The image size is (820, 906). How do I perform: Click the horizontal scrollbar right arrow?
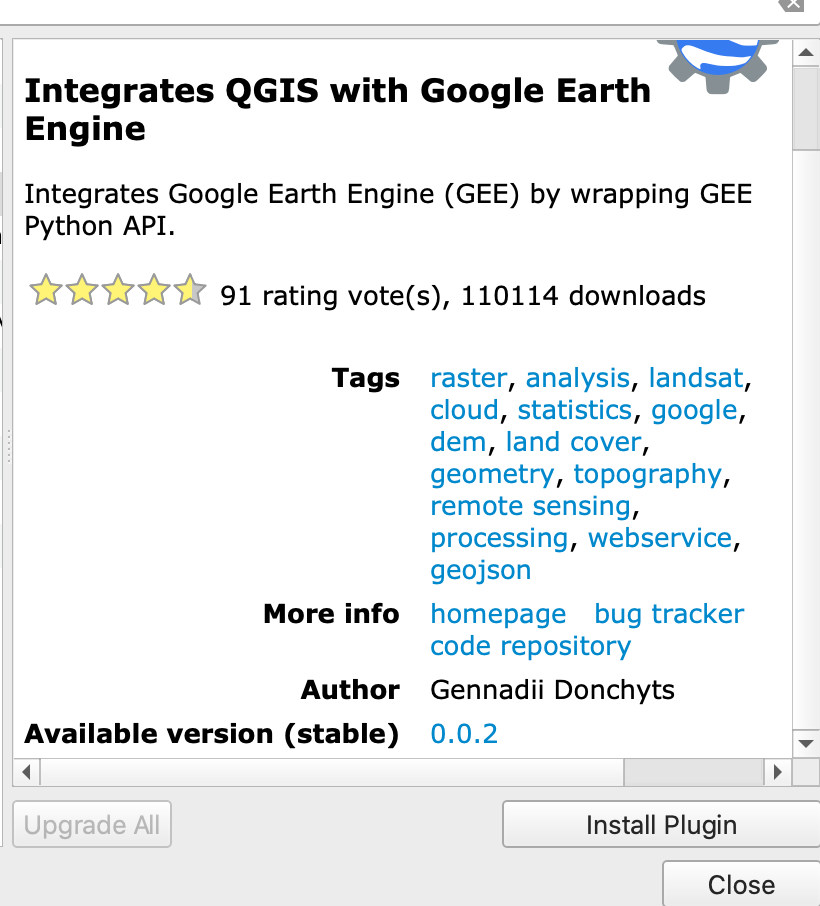click(x=779, y=771)
